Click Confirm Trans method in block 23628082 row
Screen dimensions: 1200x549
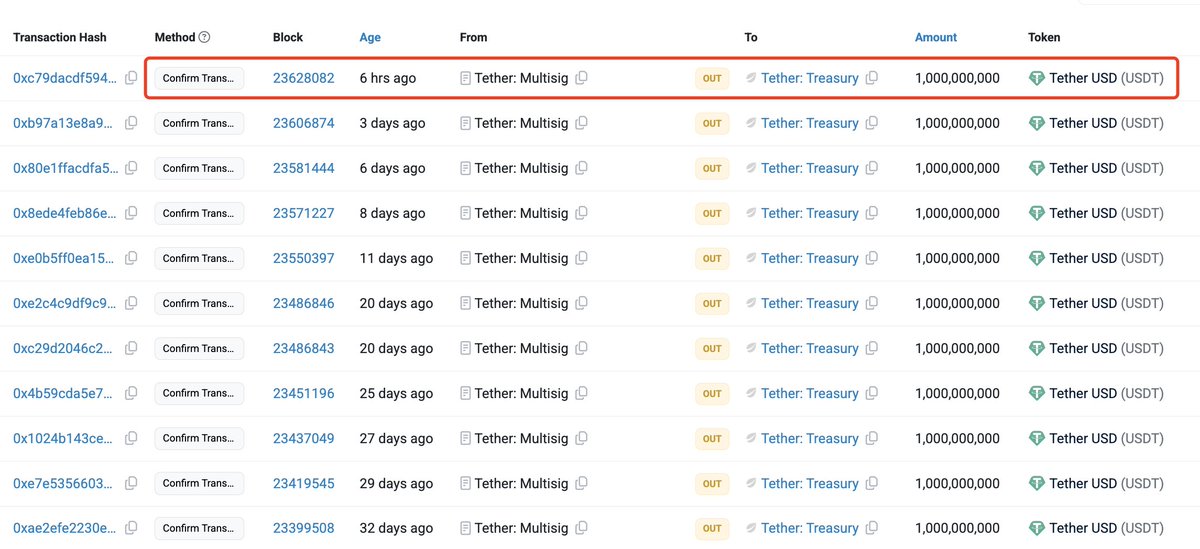coord(199,78)
